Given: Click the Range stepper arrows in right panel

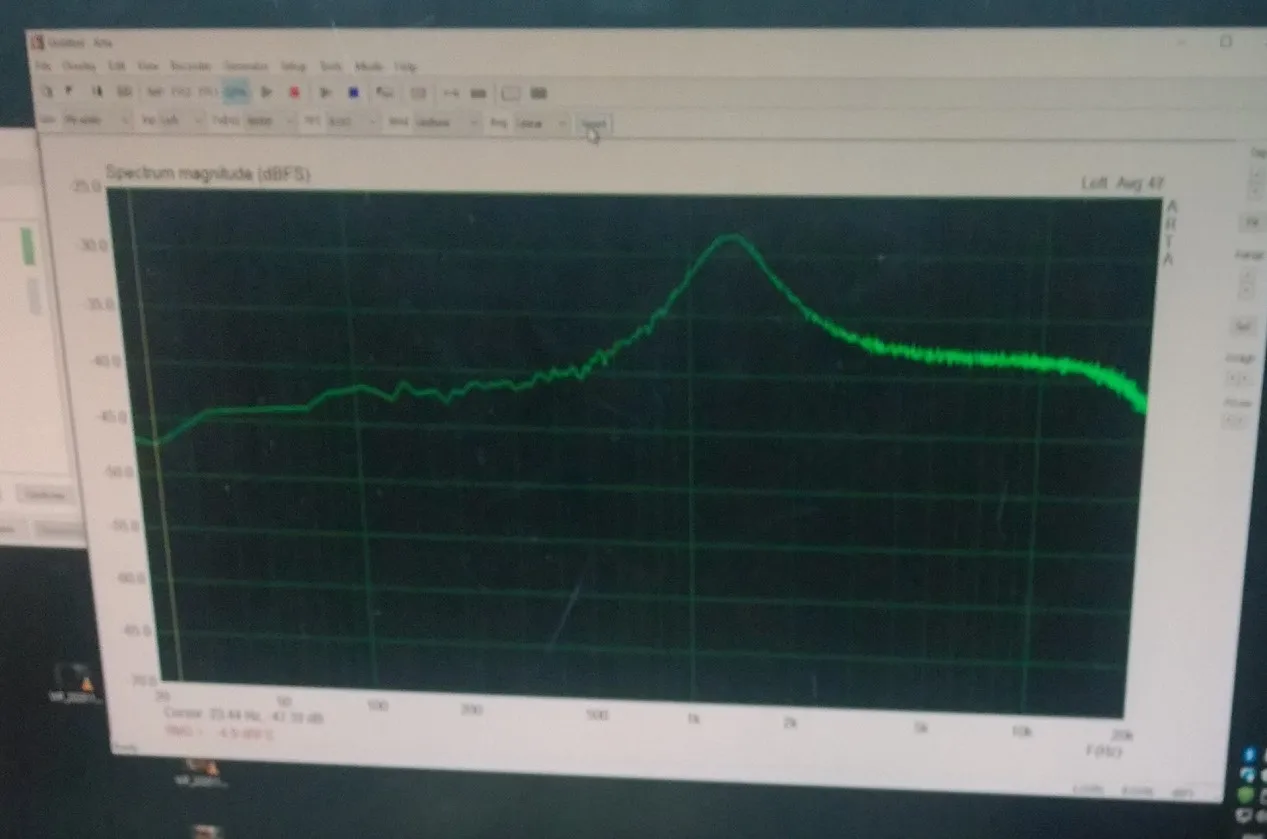Looking at the screenshot, I should [x=1247, y=284].
